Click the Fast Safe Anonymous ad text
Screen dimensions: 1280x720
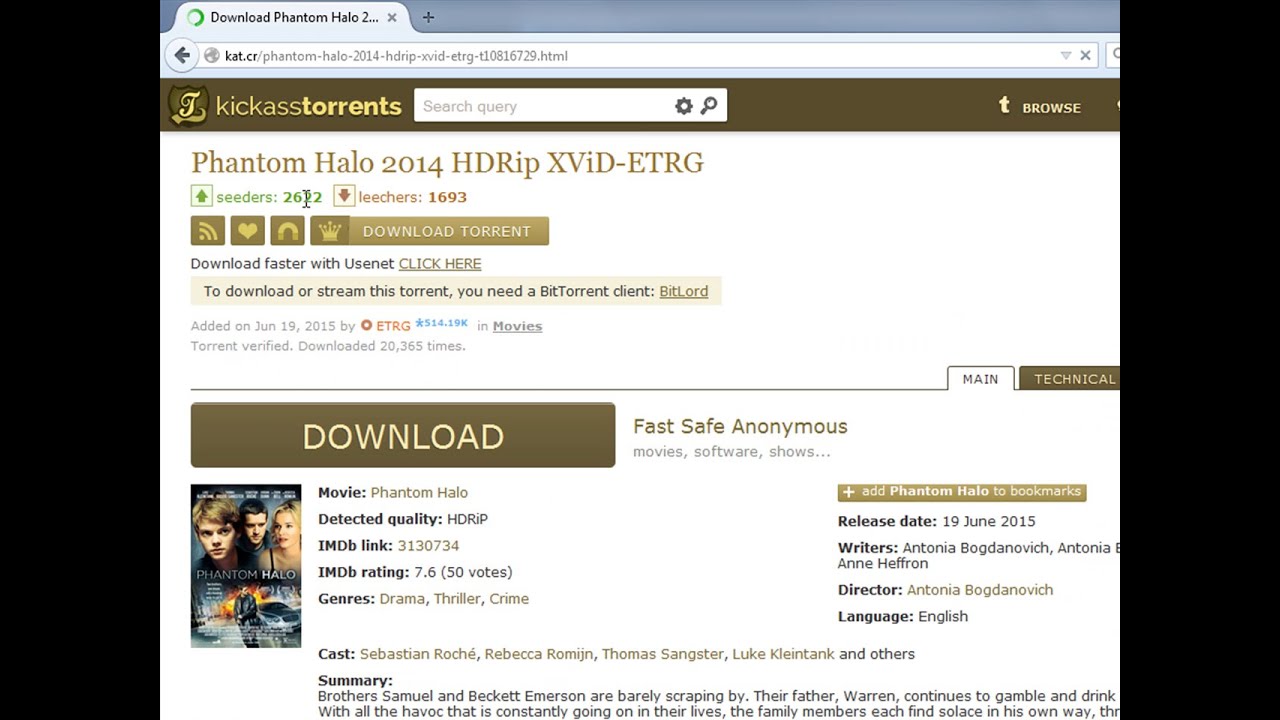pos(740,426)
